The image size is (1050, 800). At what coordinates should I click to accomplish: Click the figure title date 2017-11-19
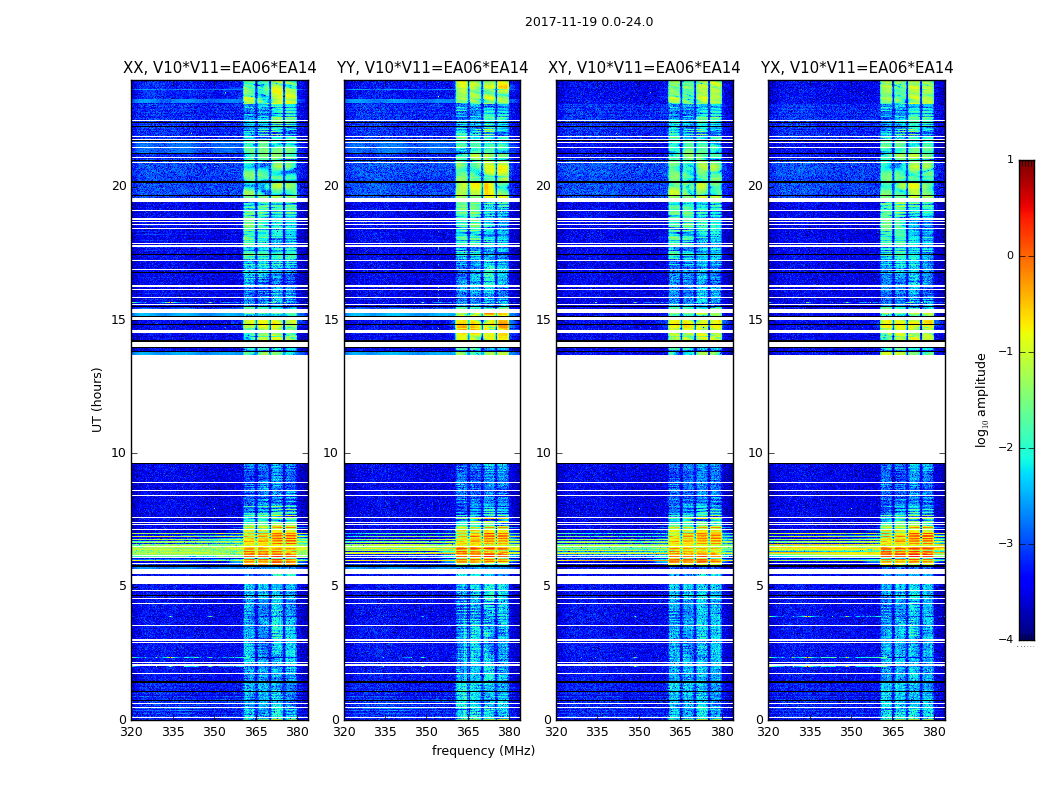point(588,22)
